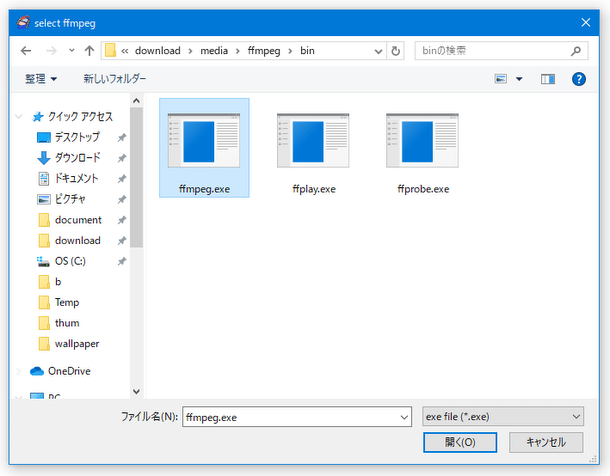Open view options dropdown arrow
The height and width of the screenshot is (476, 610).
click(x=519, y=79)
